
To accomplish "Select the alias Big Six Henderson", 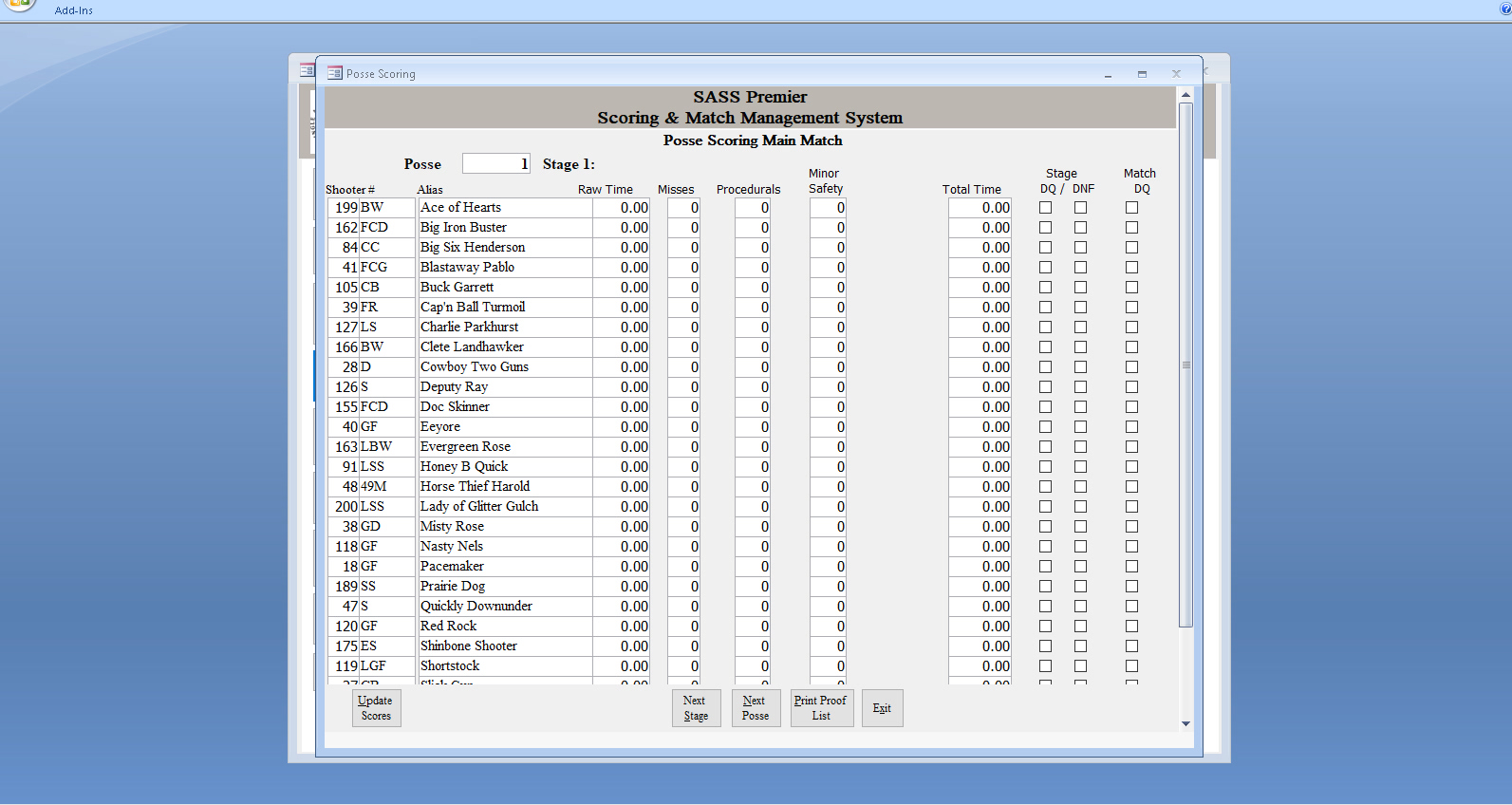I will pos(505,248).
